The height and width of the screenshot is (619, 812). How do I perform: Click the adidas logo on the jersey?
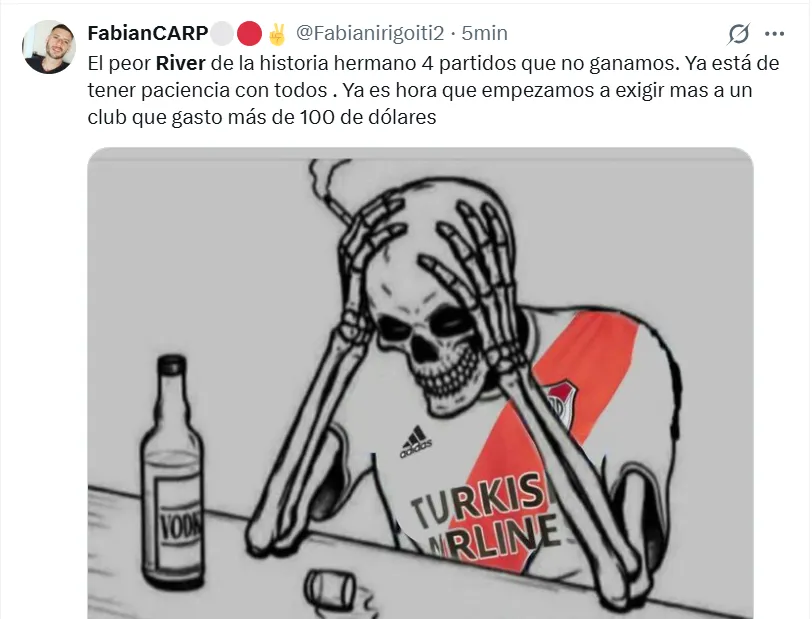tap(415, 442)
